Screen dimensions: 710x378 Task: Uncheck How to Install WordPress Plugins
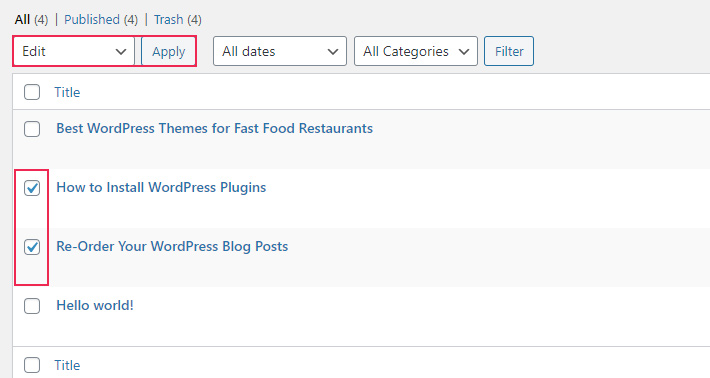[x=32, y=188]
